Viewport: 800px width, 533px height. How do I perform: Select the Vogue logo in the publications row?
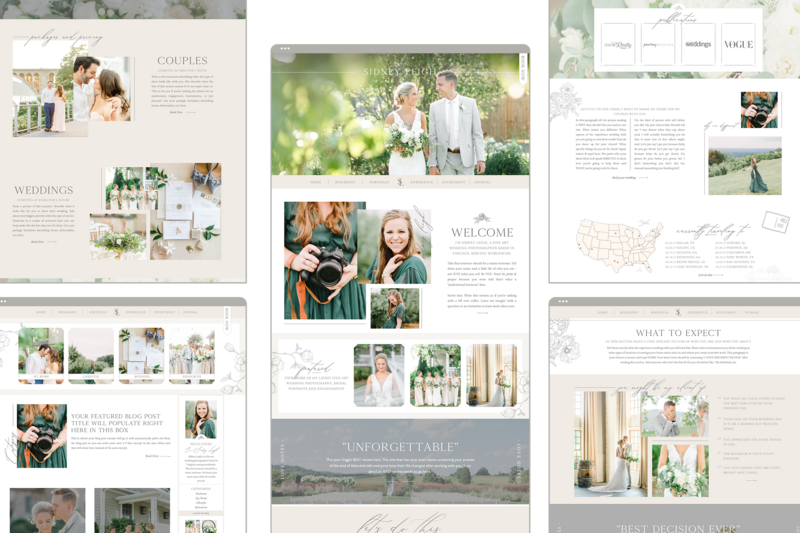(x=738, y=44)
